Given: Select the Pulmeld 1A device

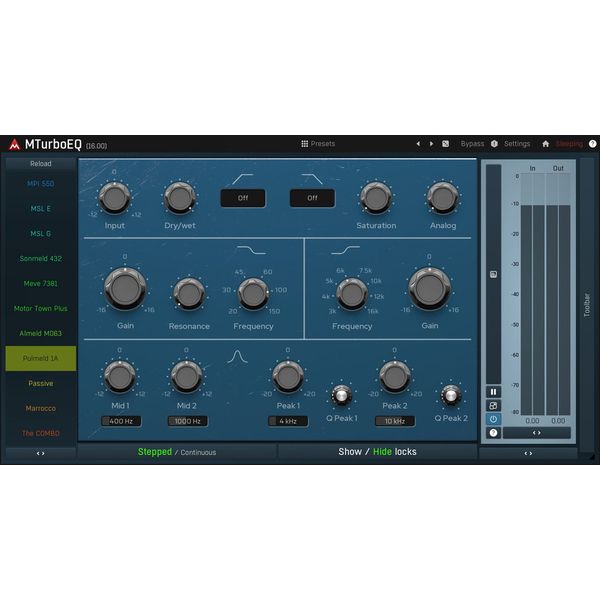Looking at the screenshot, I should click(x=41, y=359).
